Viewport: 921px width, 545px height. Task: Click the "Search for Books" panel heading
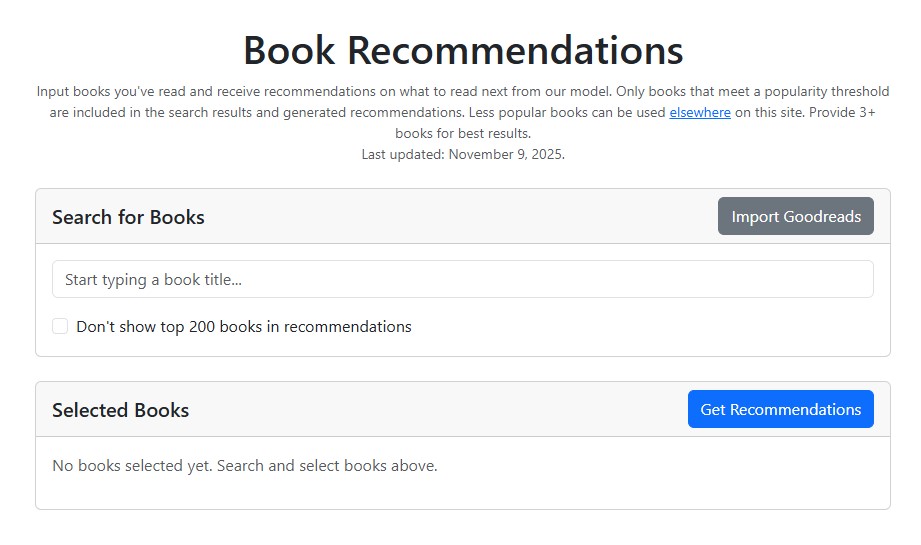click(x=128, y=217)
